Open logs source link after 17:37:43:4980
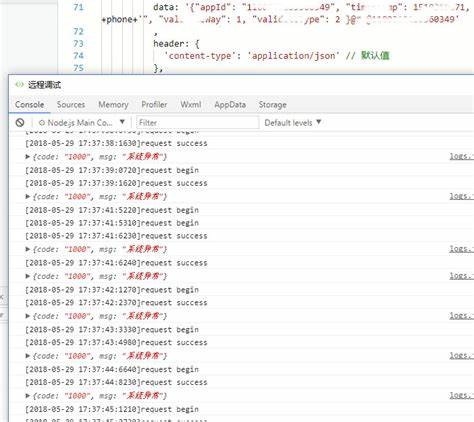Screen dimensions: 474x422 [x=462, y=355]
